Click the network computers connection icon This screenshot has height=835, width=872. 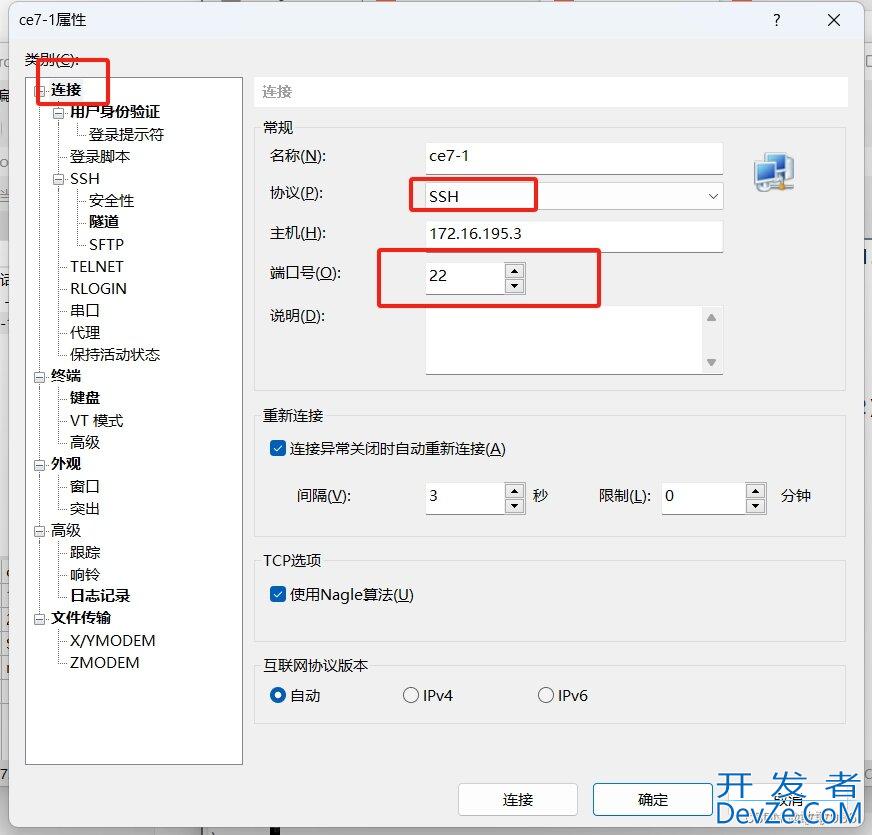click(x=773, y=173)
